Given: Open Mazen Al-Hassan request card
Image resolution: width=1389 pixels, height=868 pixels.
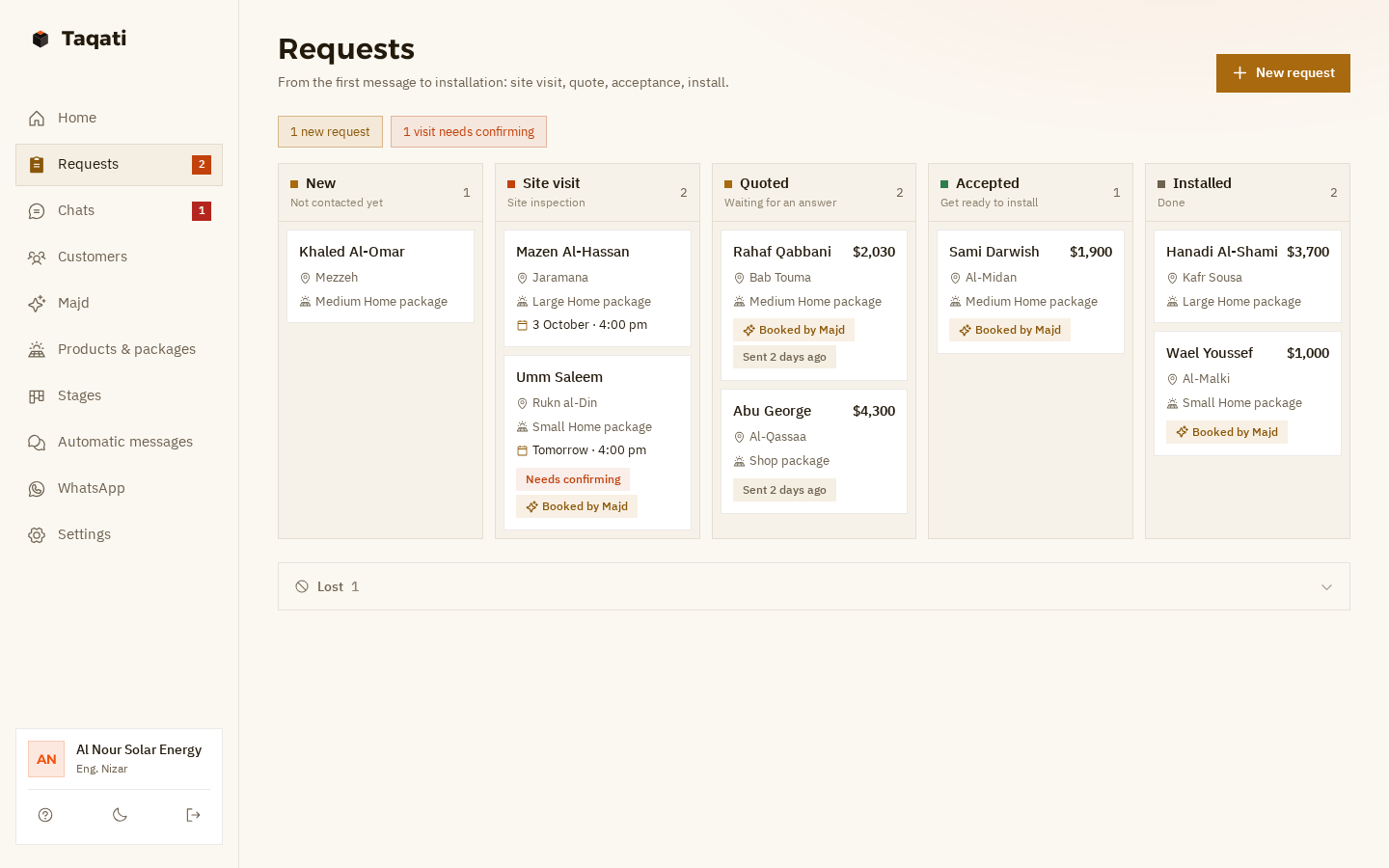Looking at the screenshot, I should coord(597,288).
